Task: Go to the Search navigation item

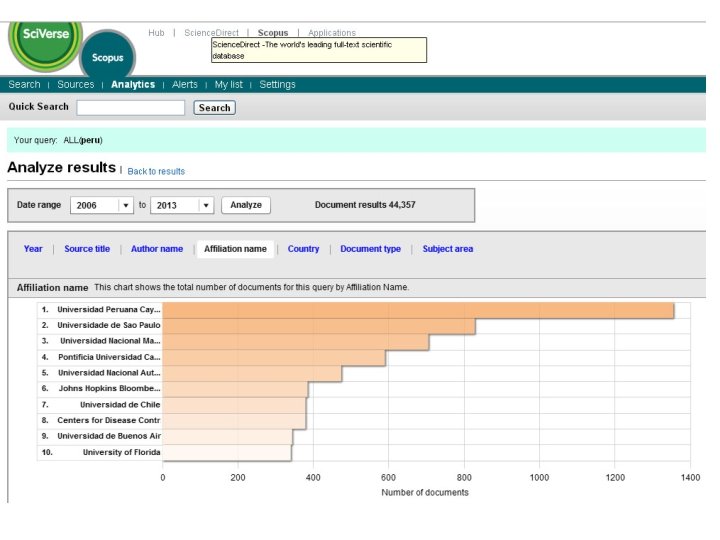Action: coord(24,84)
